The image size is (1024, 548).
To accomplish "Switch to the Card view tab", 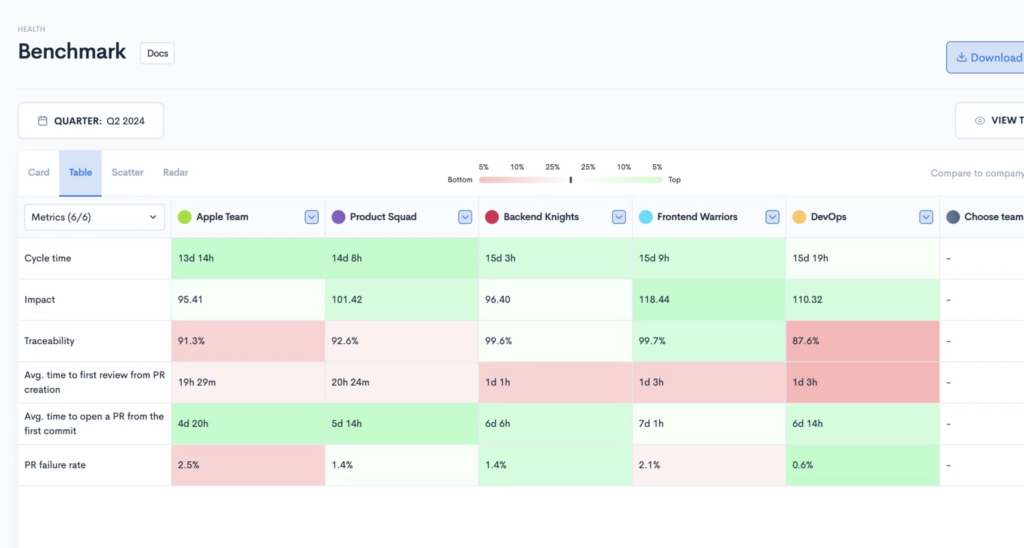I will [x=39, y=172].
